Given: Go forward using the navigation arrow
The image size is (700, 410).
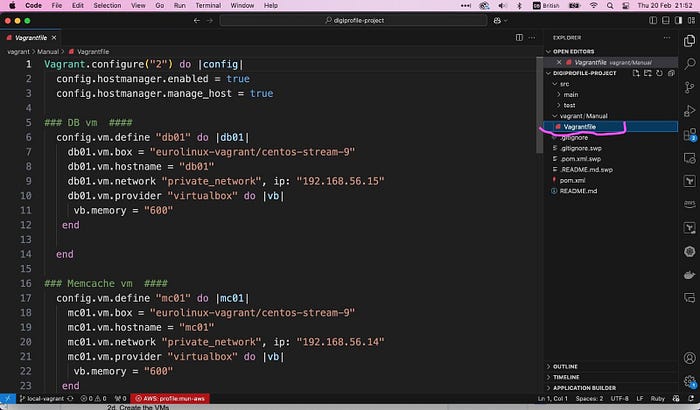Looking at the screenshot, I should (209, 21).
